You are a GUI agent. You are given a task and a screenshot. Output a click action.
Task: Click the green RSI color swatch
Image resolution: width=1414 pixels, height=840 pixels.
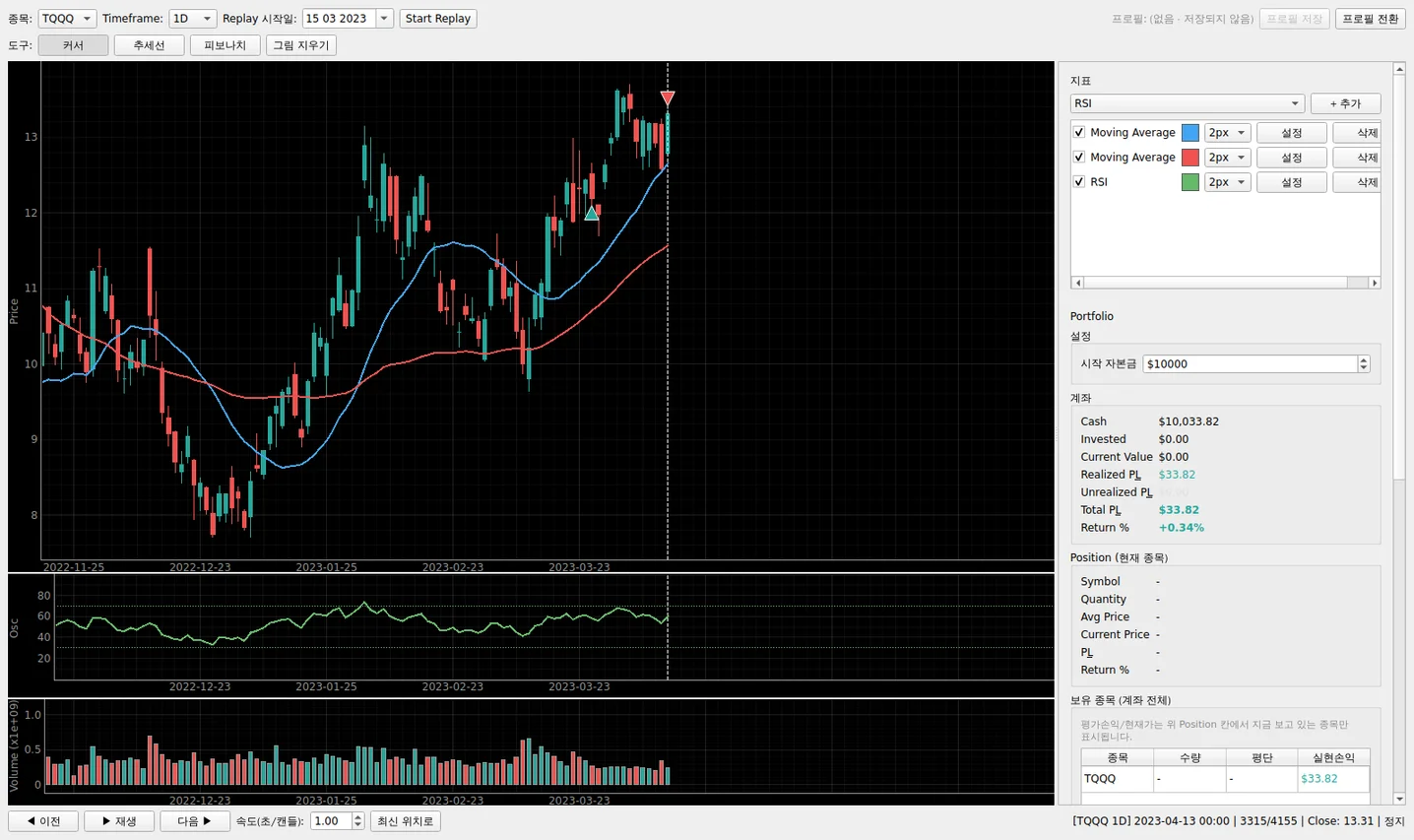1190,182
